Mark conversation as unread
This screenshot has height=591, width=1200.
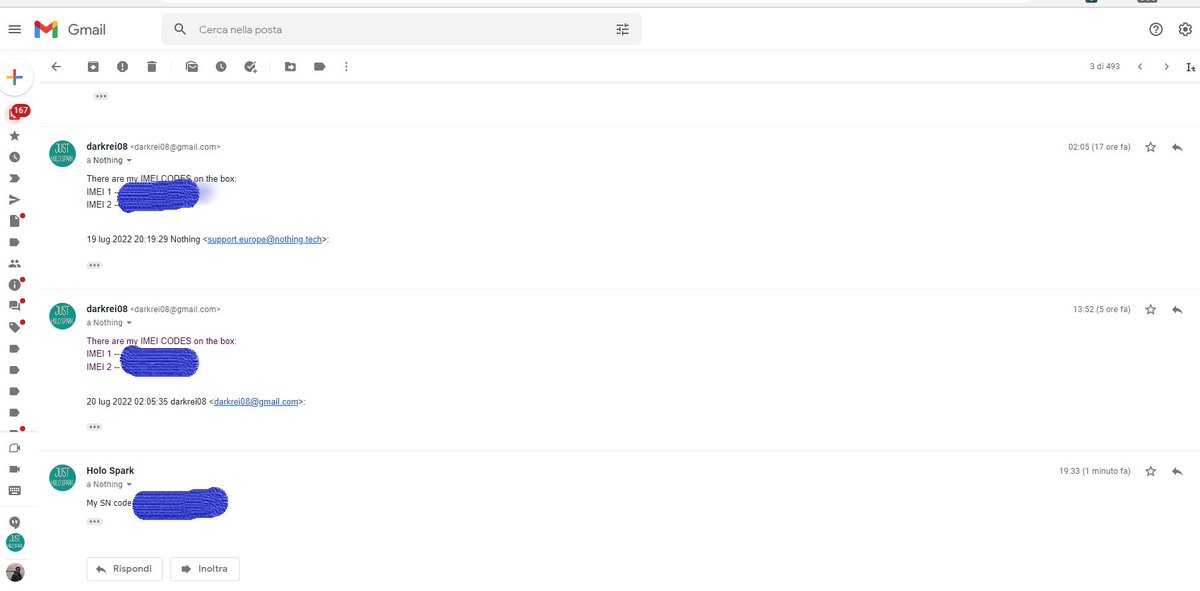click(x=191, y=67)
